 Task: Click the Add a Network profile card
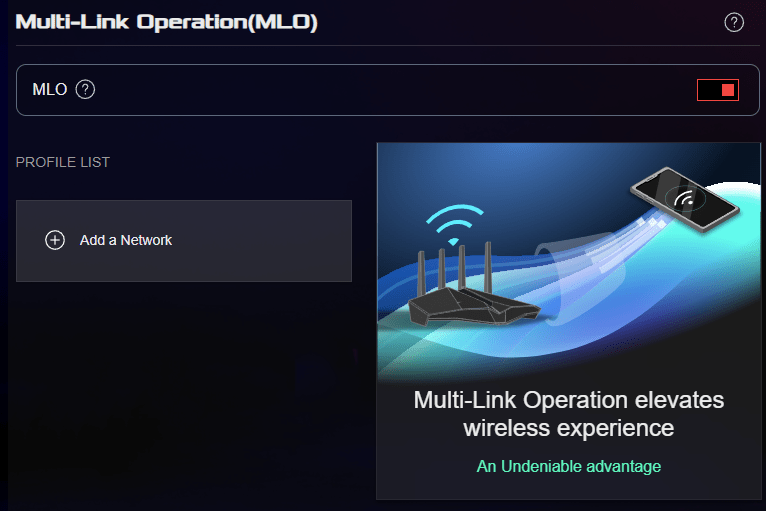coord(184,241)
